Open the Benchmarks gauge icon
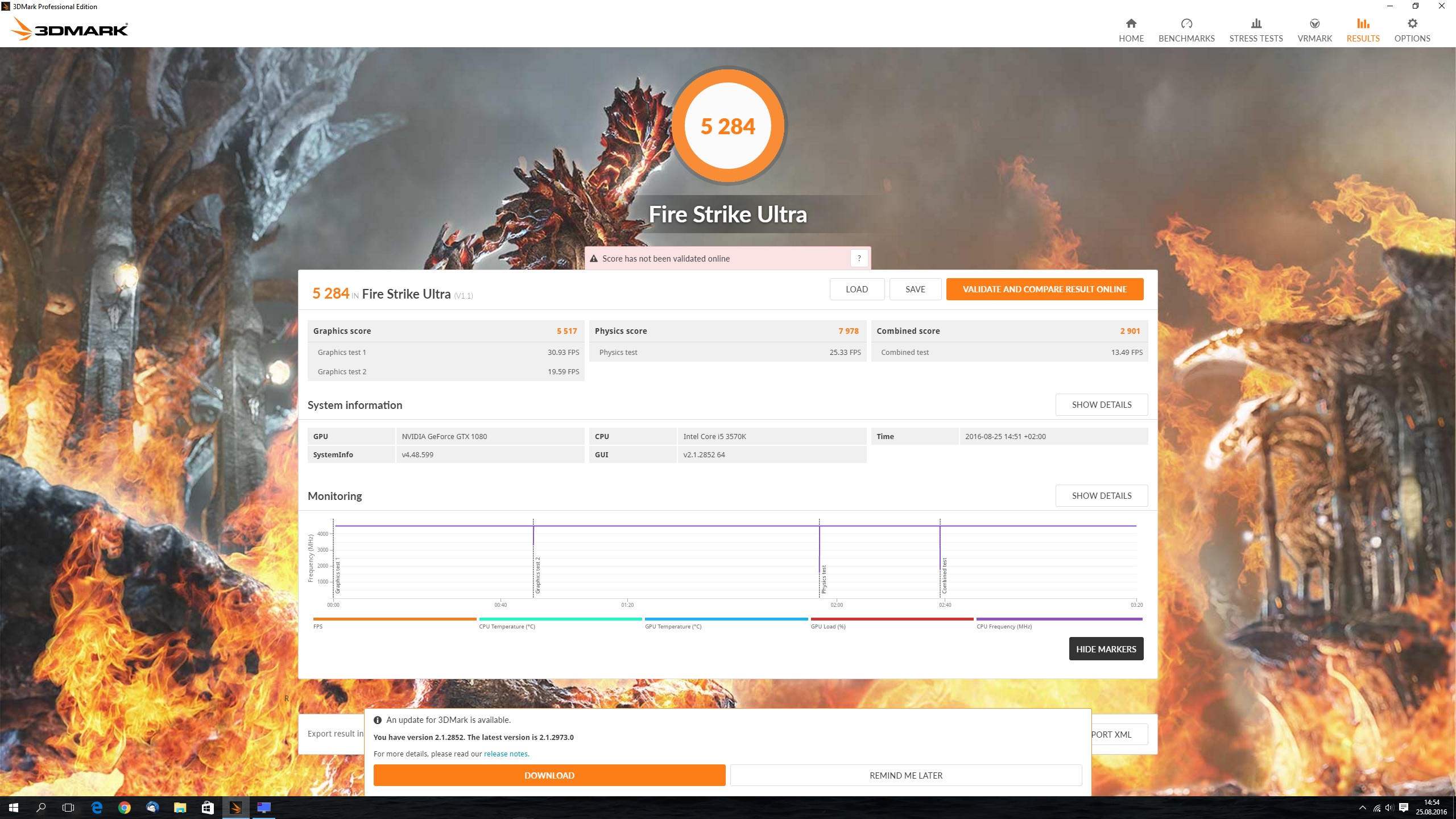Screen dimensions: 1456x819 1186,23
